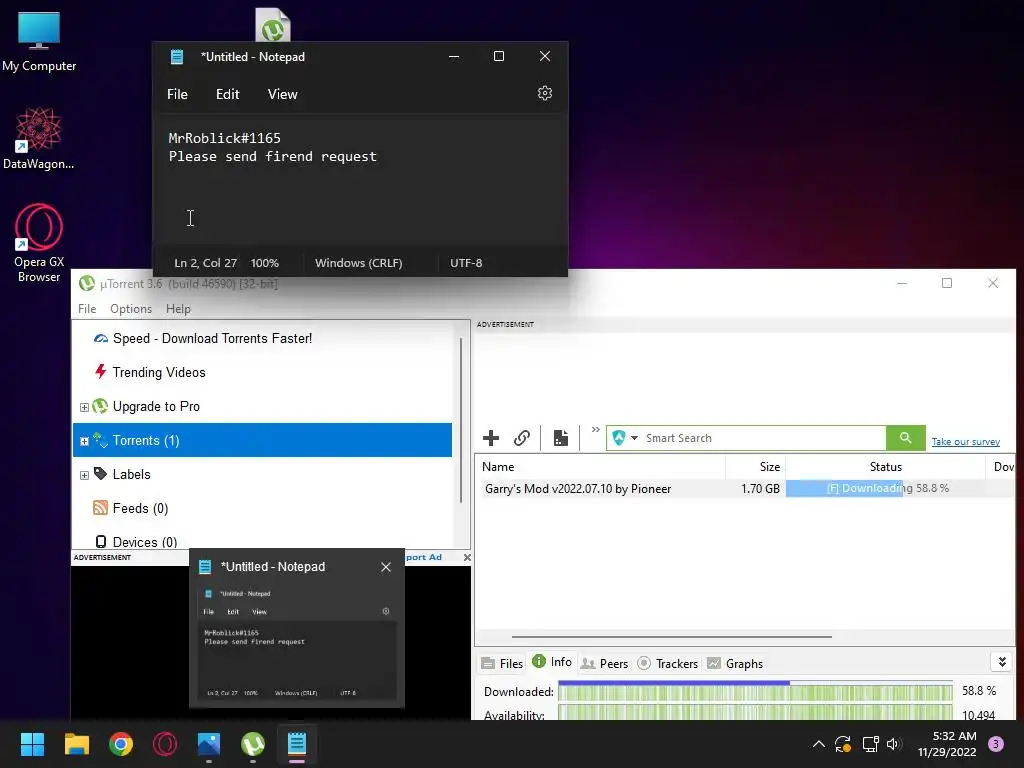The height and width of the screenshot is (768, 1024).
Task: Open search provider shield dropdown
Action: coord(624,438)
